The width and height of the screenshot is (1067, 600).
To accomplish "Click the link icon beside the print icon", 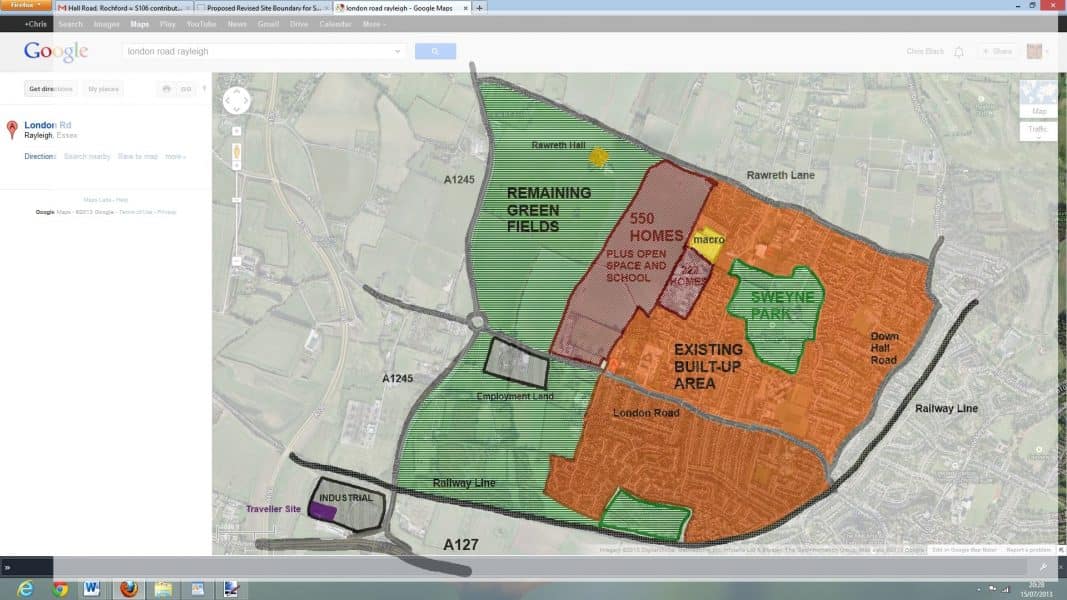I will (x=186, y=89).
